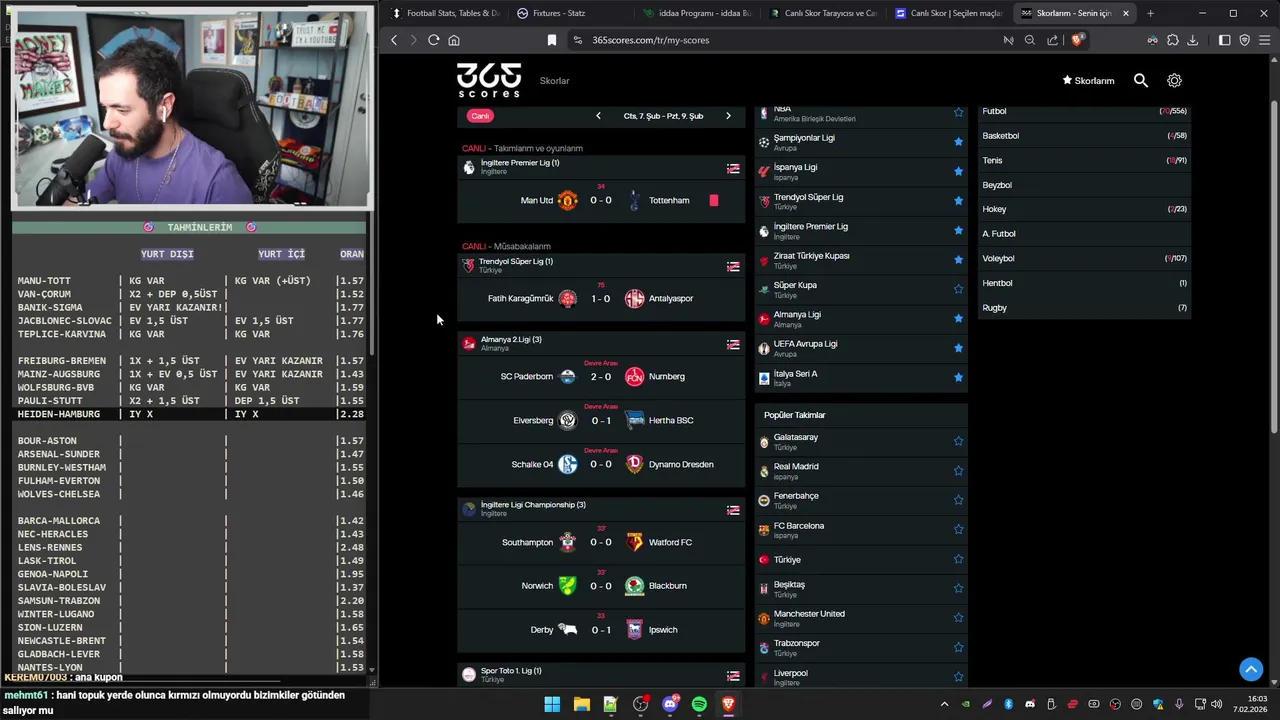Open OBS Studio from the taskbar
The height and width of the screenshot is (720, 1280).
coord(640,704)
